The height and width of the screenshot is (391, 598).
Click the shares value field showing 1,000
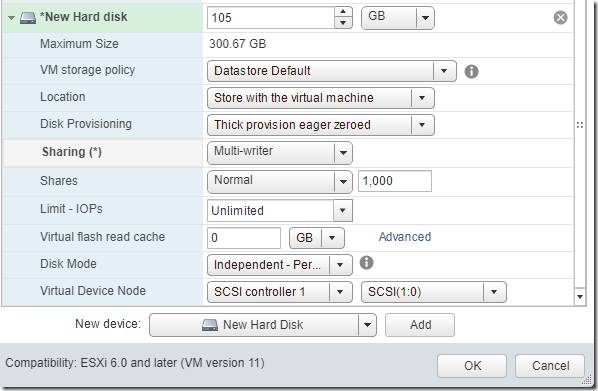pyautogui.click(x=395, y=181)
